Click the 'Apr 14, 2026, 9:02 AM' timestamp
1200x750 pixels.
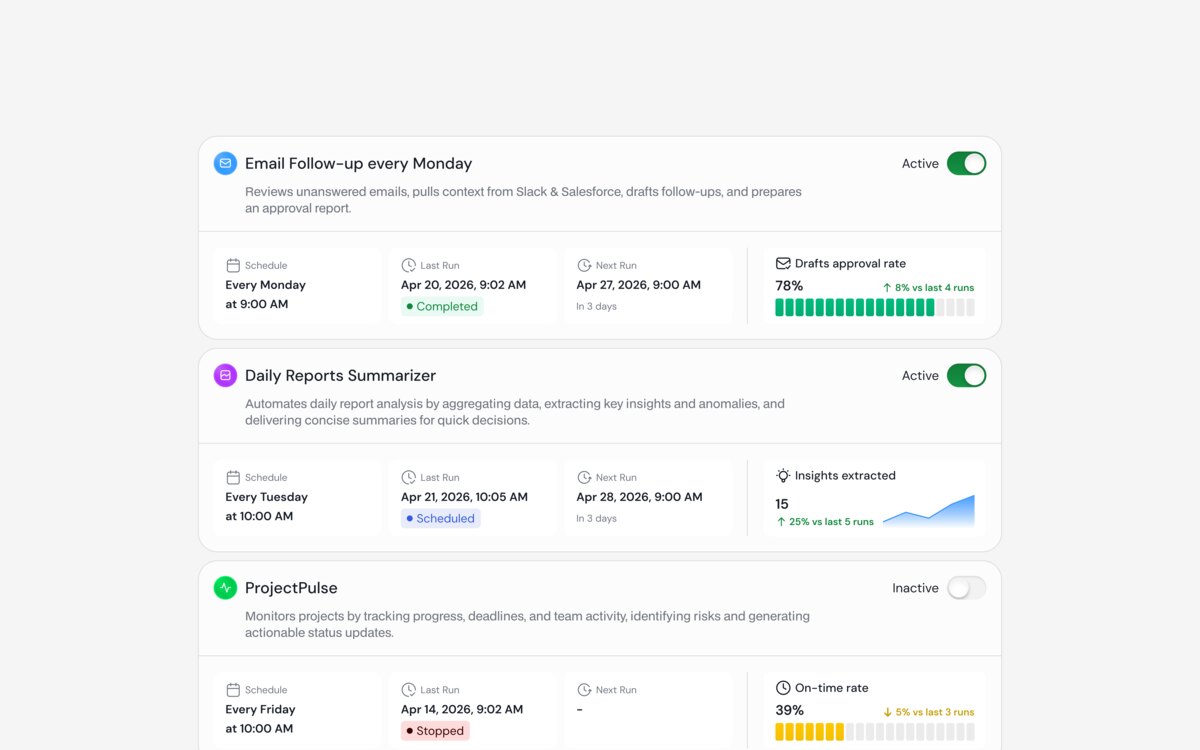pos(462,709)
